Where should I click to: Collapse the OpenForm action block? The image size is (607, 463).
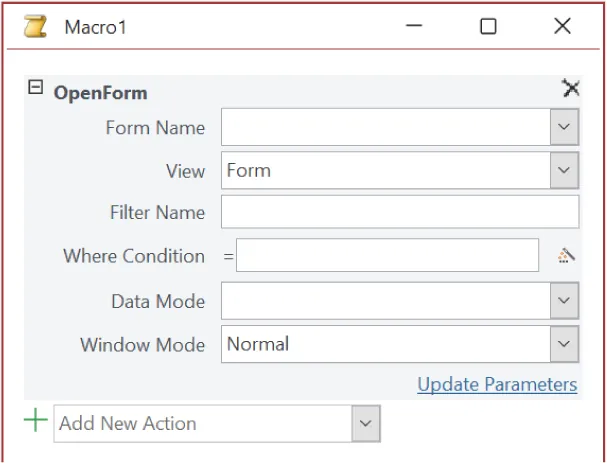(x=35, y=88)
